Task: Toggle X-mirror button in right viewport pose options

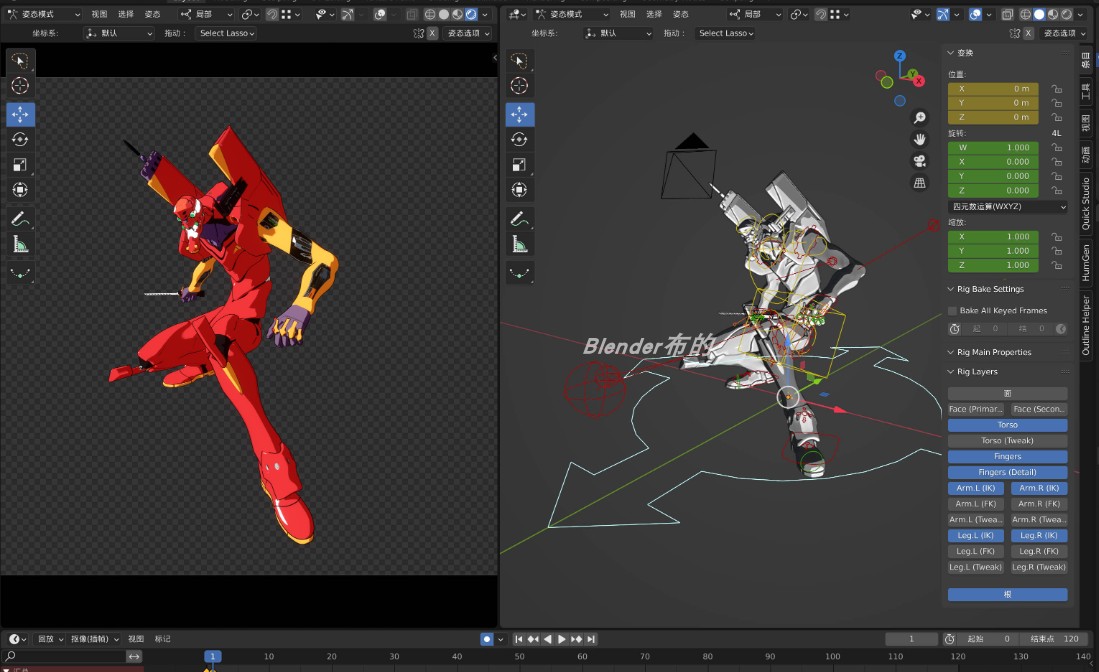Action: (1028, 33)
